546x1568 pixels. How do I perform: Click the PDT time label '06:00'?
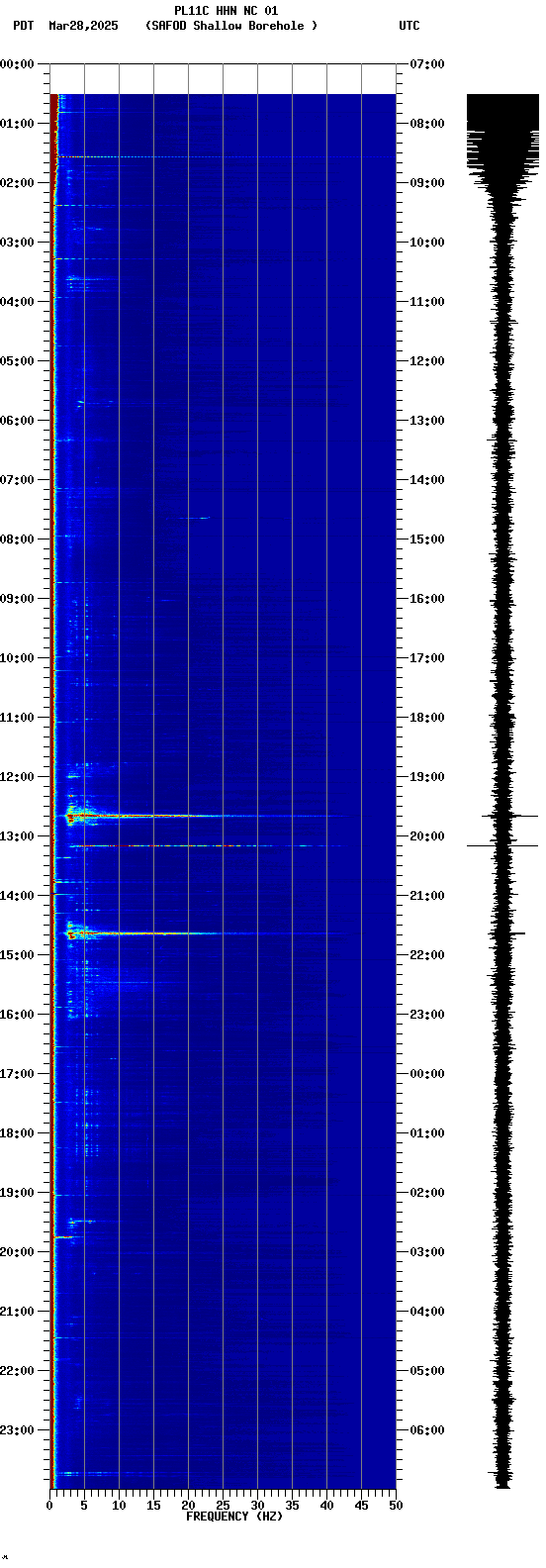(17, 421)
